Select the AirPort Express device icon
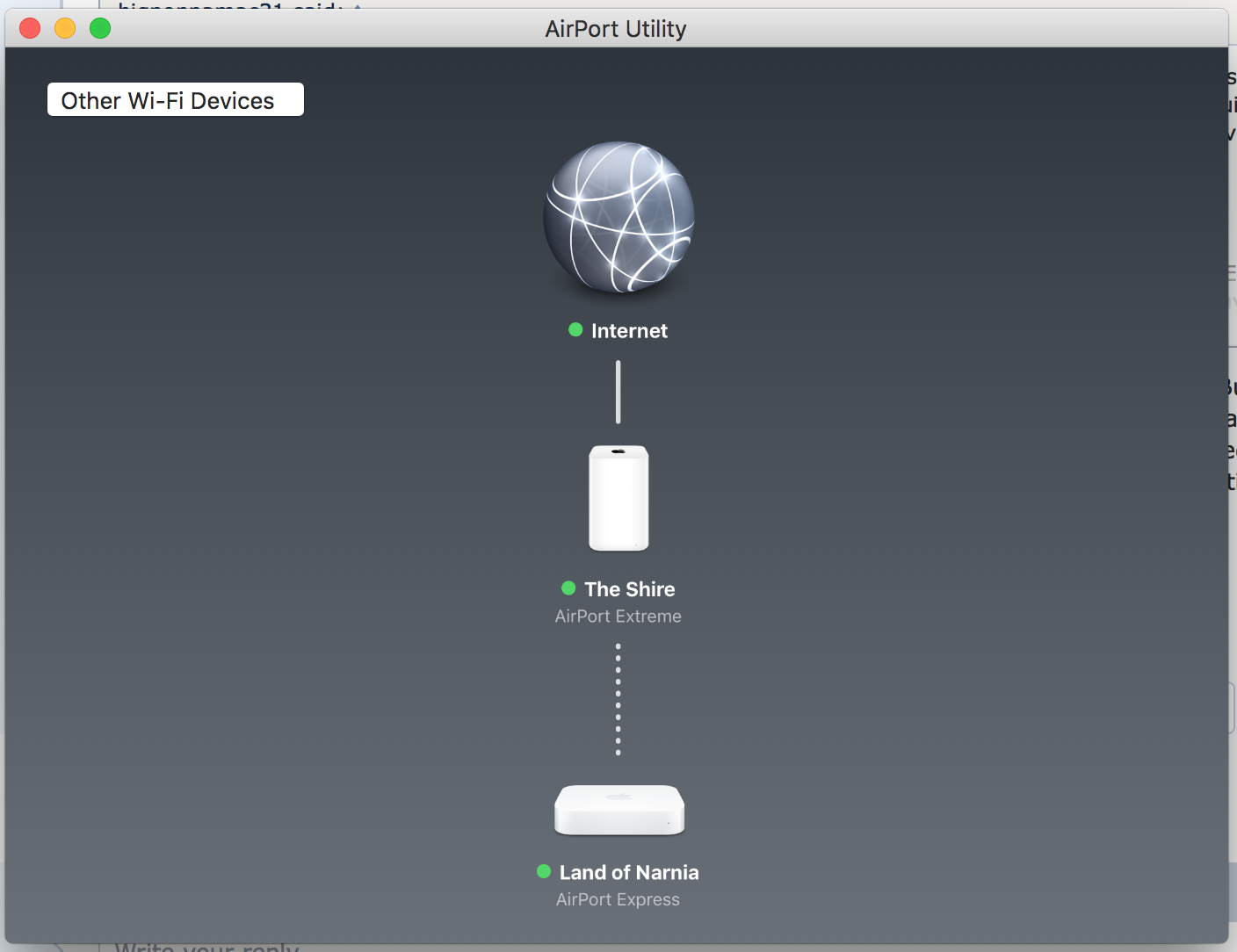This screenshot has height=952, width=1237. click(619, 810)
